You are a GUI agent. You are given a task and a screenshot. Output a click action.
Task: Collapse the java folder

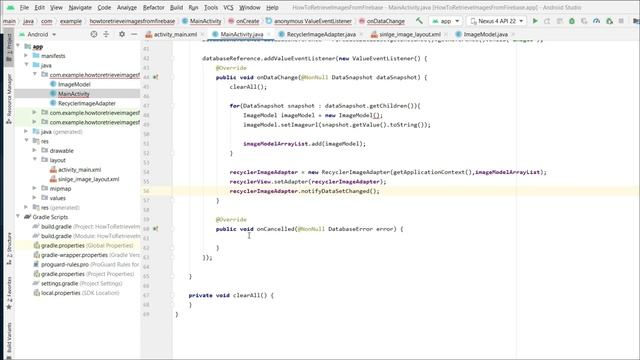[x=27, y=65]
